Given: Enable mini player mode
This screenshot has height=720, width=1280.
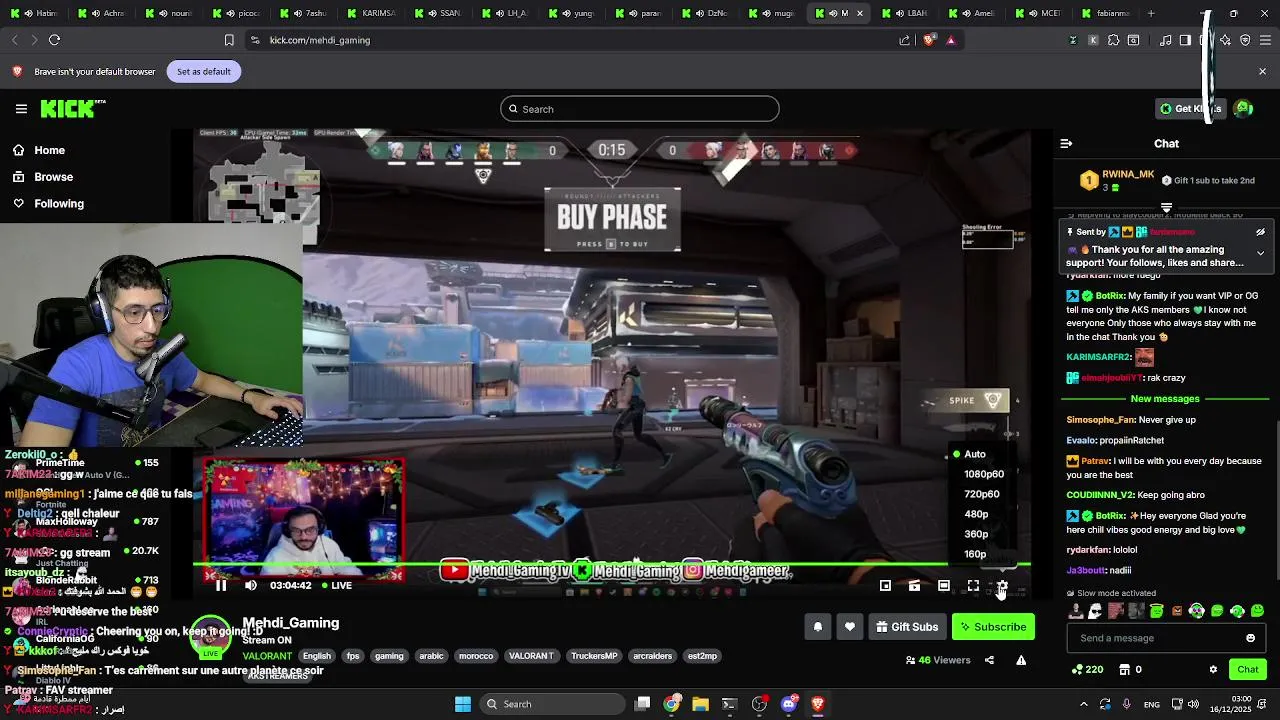Looking at the screenshot, I should 885,586.
